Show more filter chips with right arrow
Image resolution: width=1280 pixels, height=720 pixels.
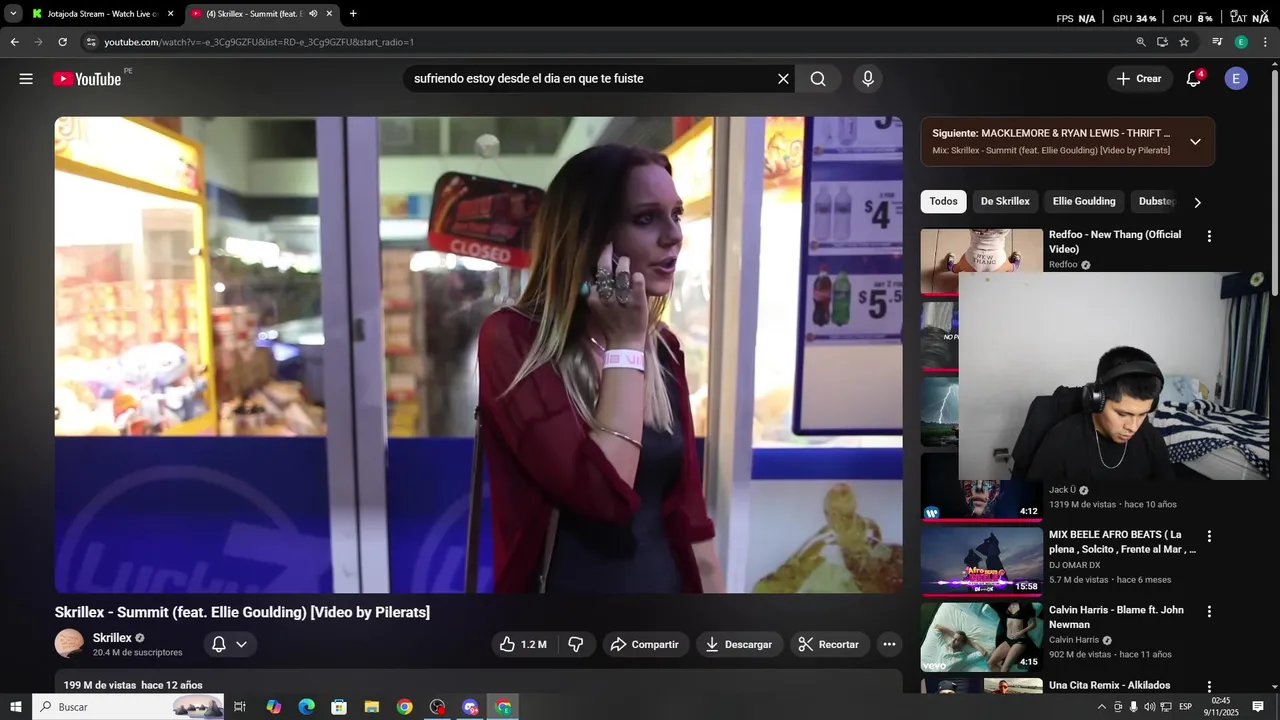click(x=1197, y=202)
